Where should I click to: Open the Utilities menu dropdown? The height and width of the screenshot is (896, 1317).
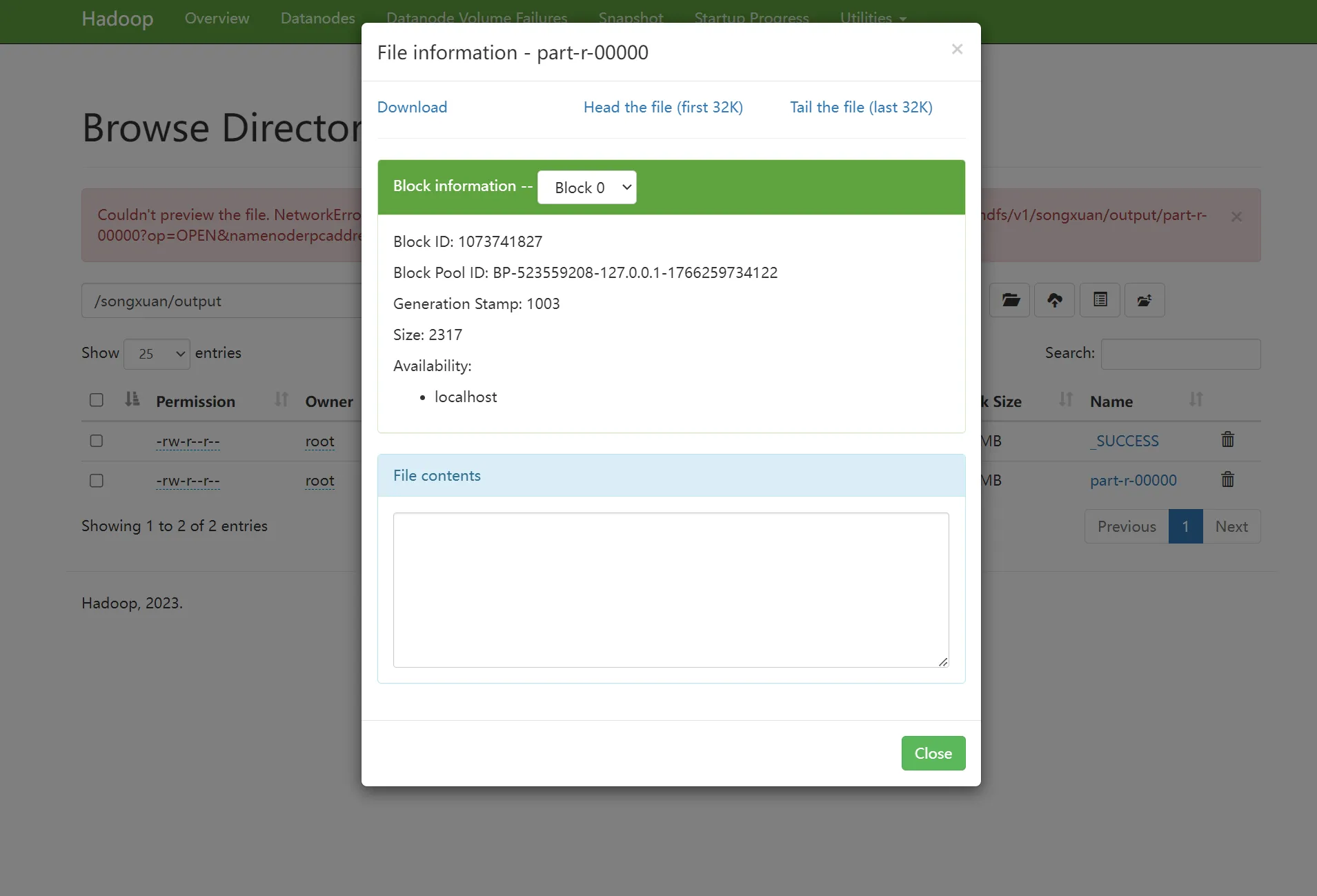(x=873, y=18)
